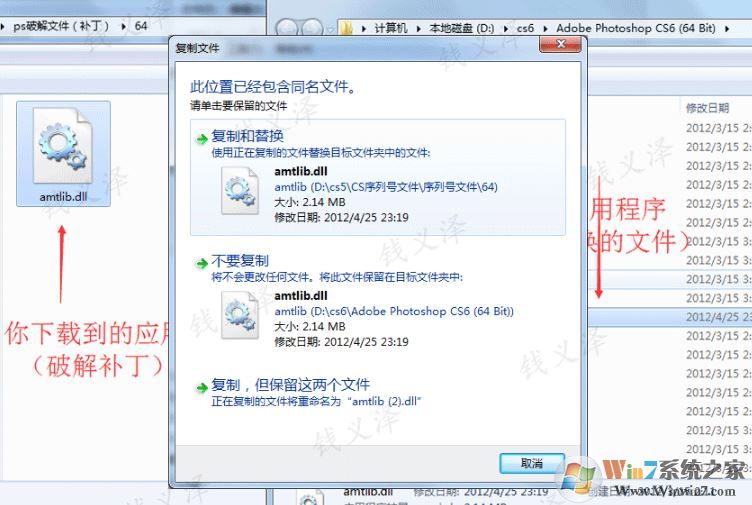Click amtlib.dll file name label in left window
Image resolution: width=752 pixels, height=505 pixels.
[63, 197]
